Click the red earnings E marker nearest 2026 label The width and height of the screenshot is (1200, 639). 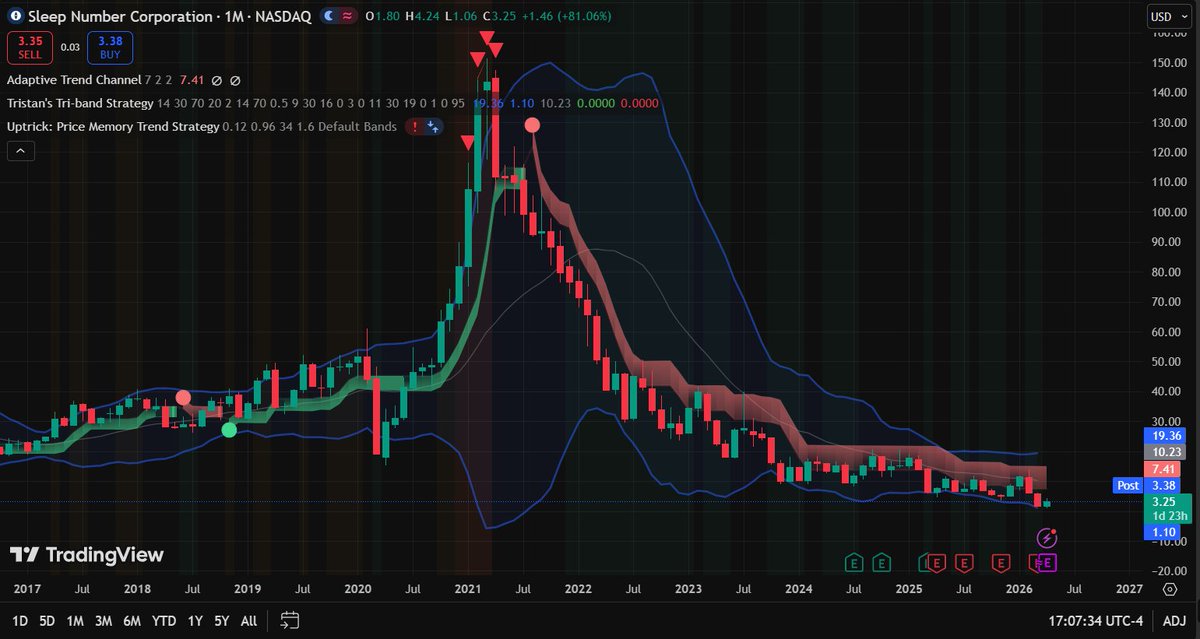pyautogui.click(x=1002, y=563)
